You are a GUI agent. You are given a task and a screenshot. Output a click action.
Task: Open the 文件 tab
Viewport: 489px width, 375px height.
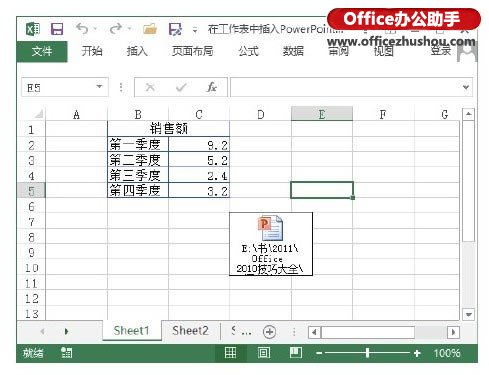click(42, 51)
